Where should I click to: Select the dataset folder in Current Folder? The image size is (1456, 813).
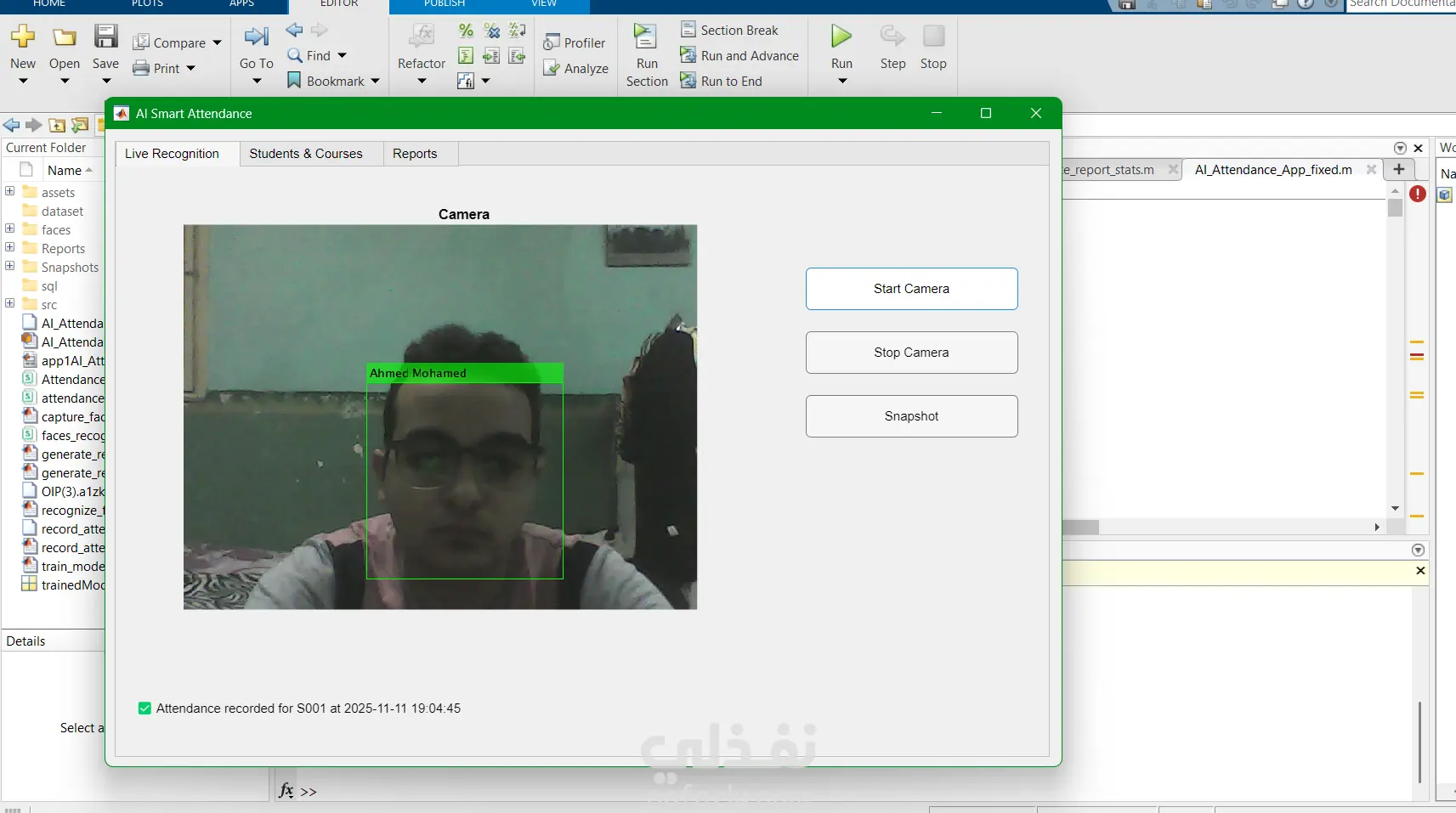coord(62,211)
